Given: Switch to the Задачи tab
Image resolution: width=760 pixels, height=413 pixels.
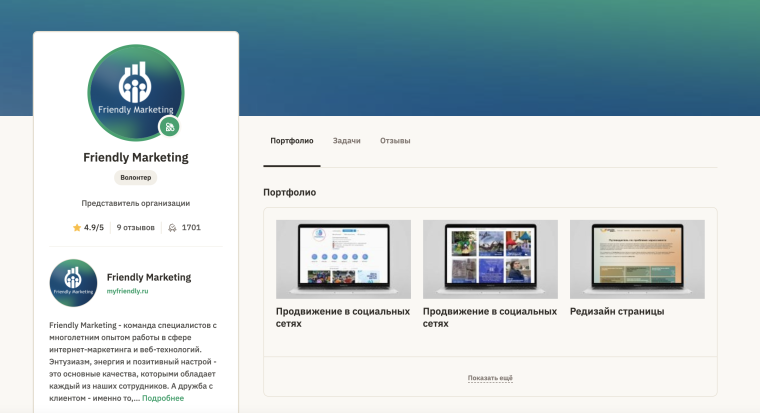Looking at the screenshot, I should pos(347,141).
